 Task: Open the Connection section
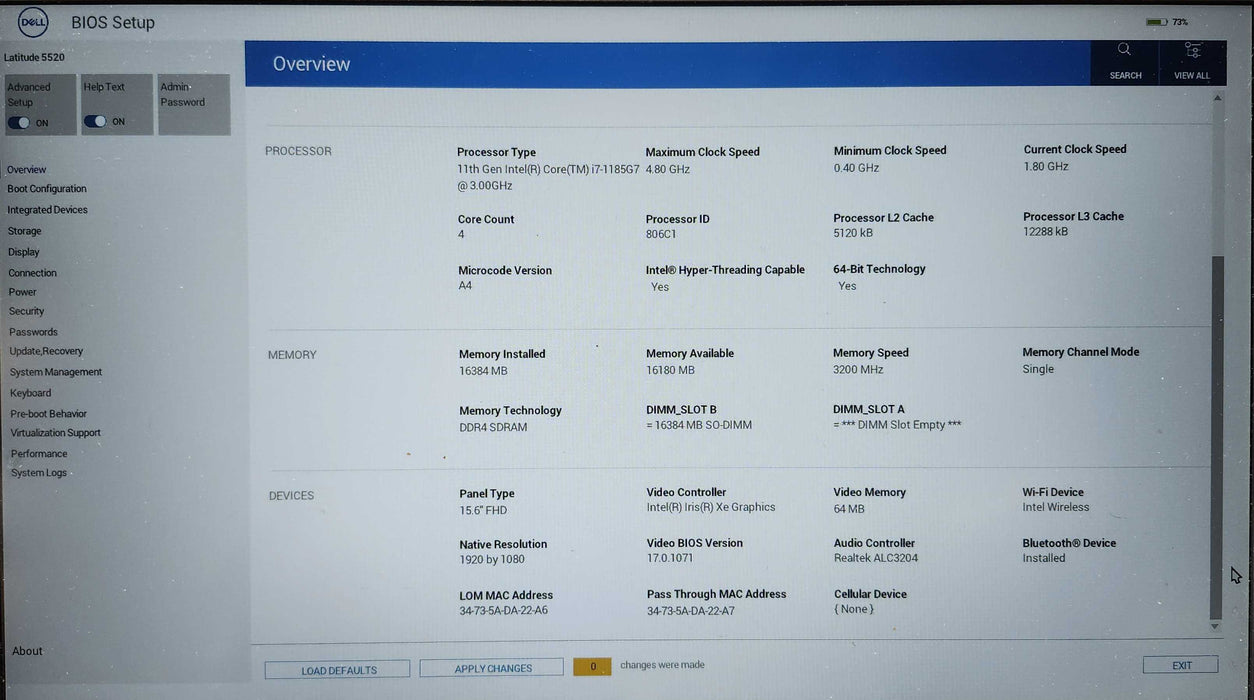point(33,273)
